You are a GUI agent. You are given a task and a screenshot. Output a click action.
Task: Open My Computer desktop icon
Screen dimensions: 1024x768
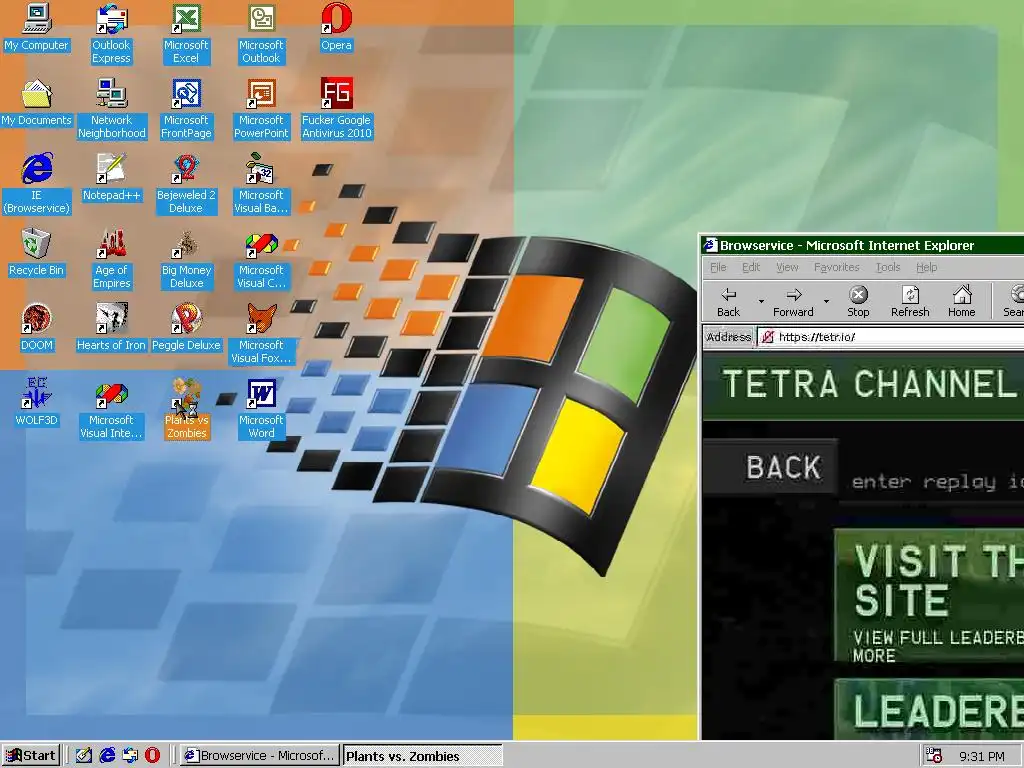tap(37, 27)
